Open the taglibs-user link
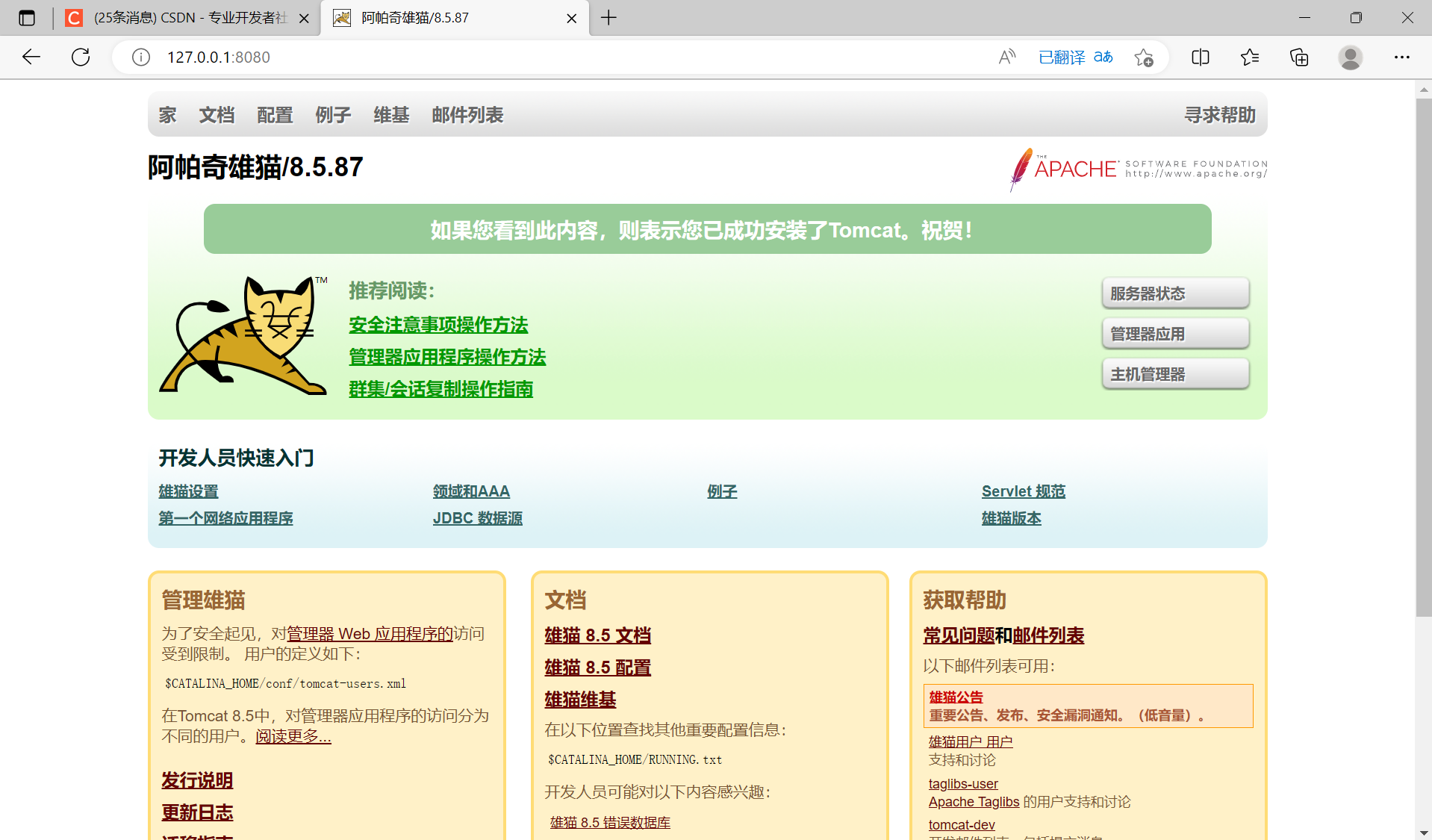 coord(963,784)
